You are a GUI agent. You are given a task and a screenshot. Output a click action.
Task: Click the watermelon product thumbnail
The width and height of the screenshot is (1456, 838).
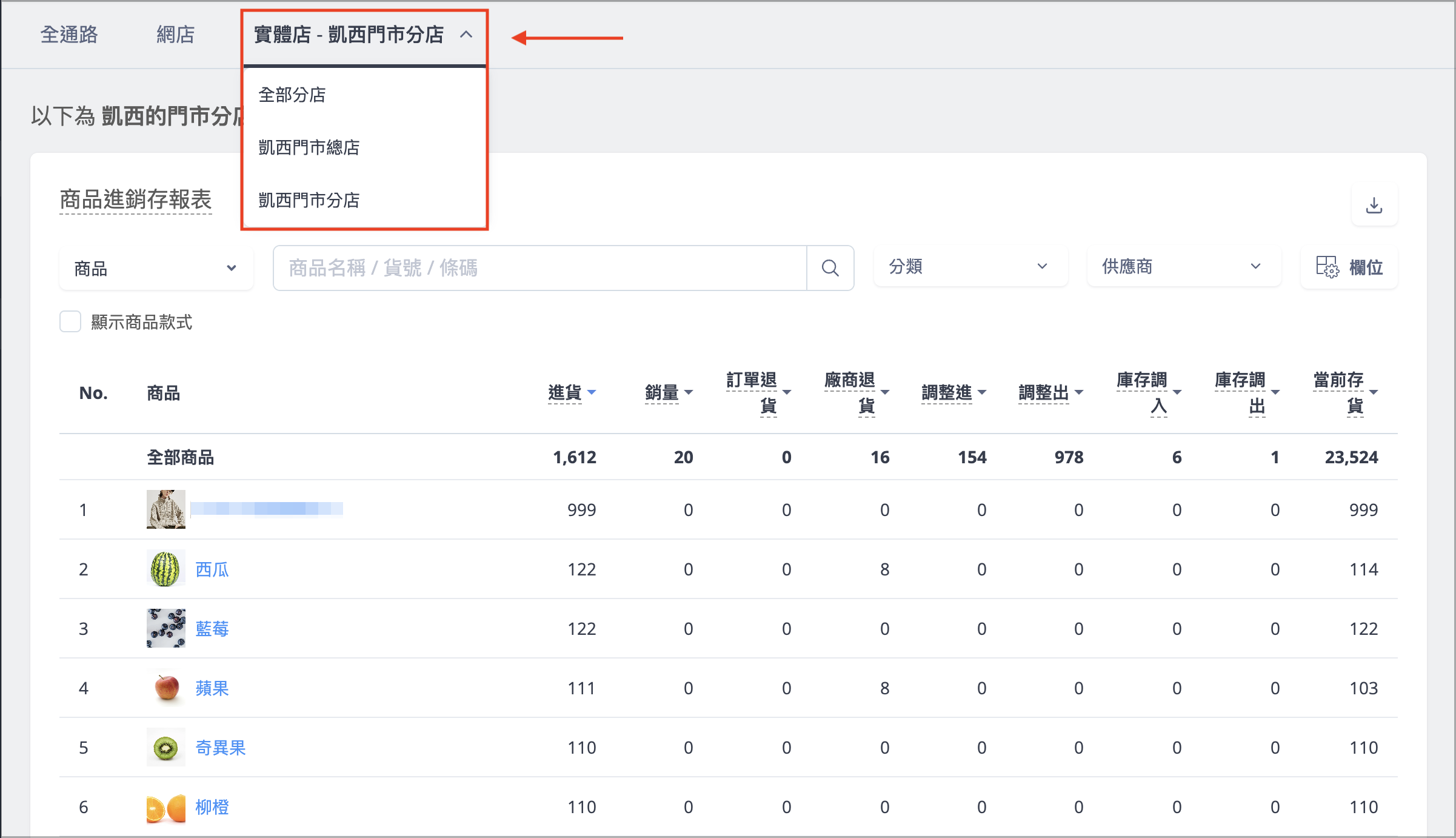165,569
